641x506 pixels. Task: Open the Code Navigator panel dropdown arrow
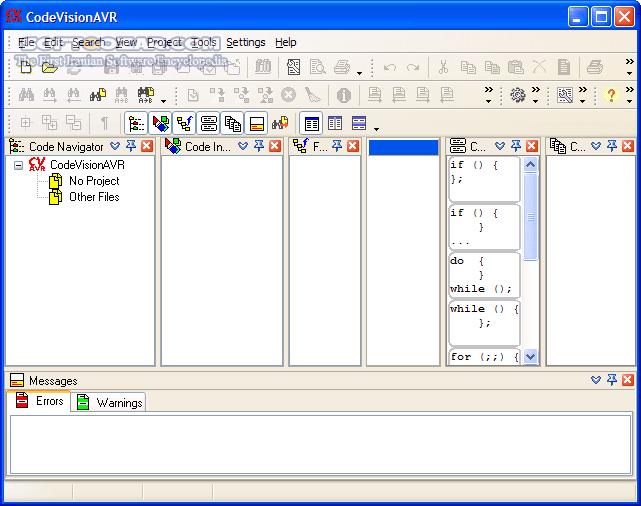point(115,146)
